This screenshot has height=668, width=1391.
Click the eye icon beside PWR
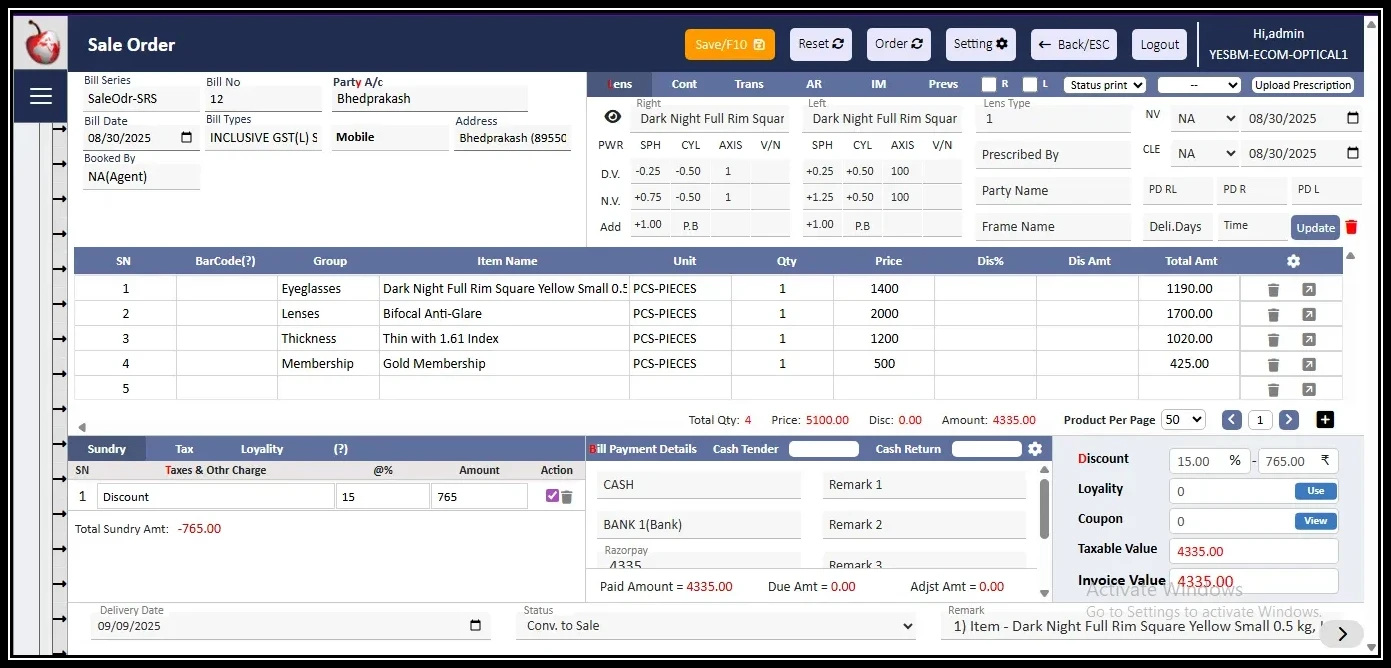[610, 116]
